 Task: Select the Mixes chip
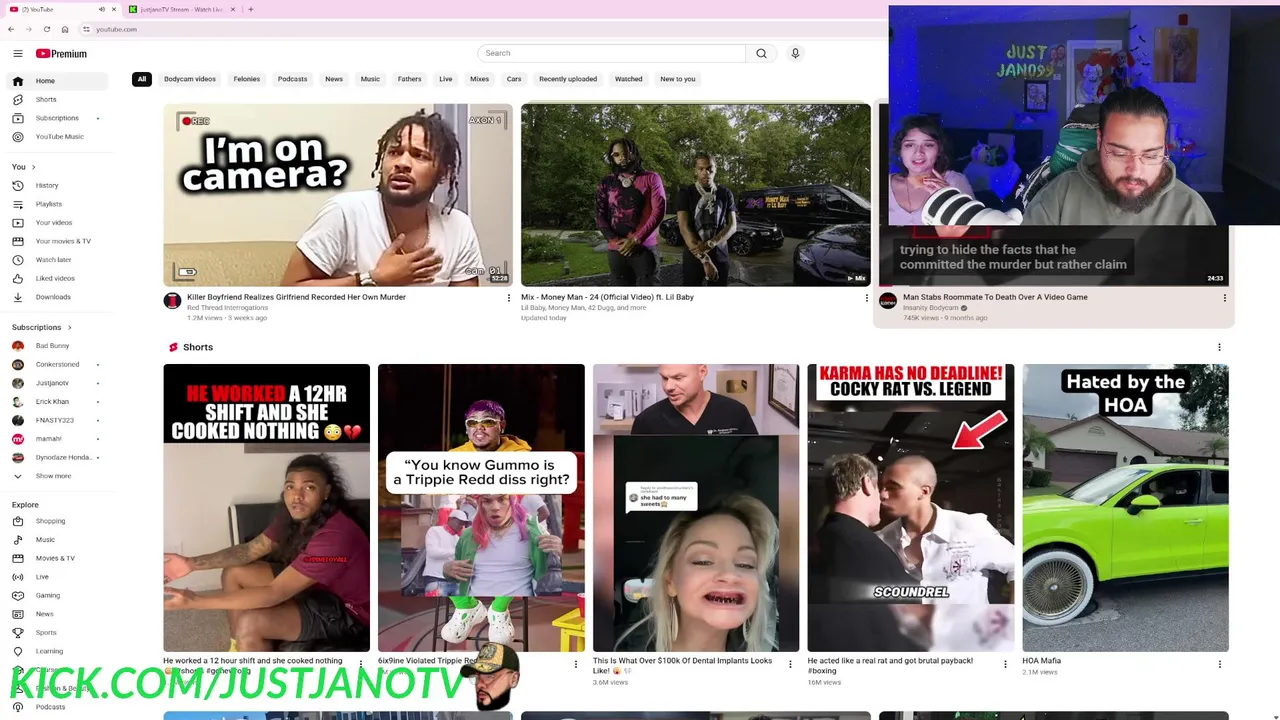click(x=479, y=79)
